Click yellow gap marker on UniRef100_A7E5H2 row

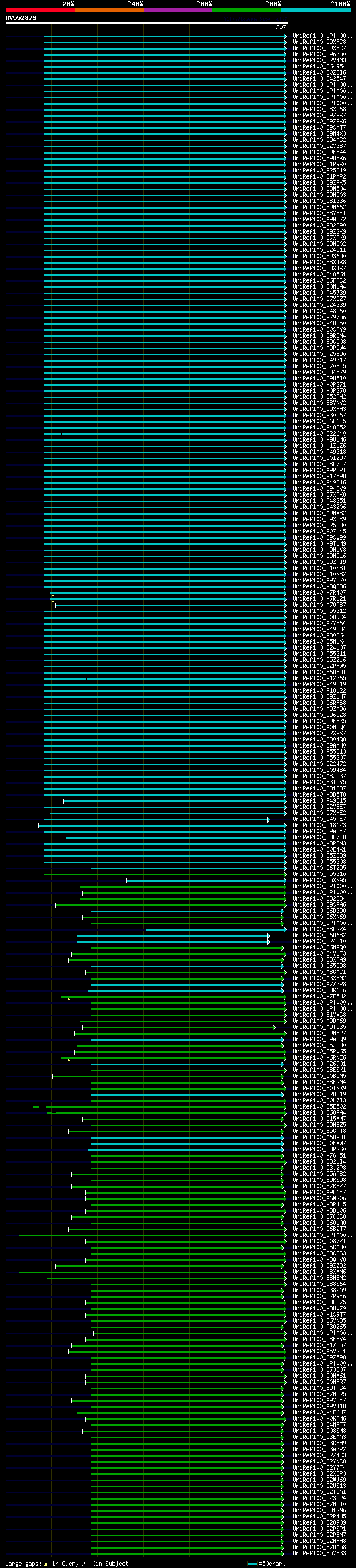point(69,998)
